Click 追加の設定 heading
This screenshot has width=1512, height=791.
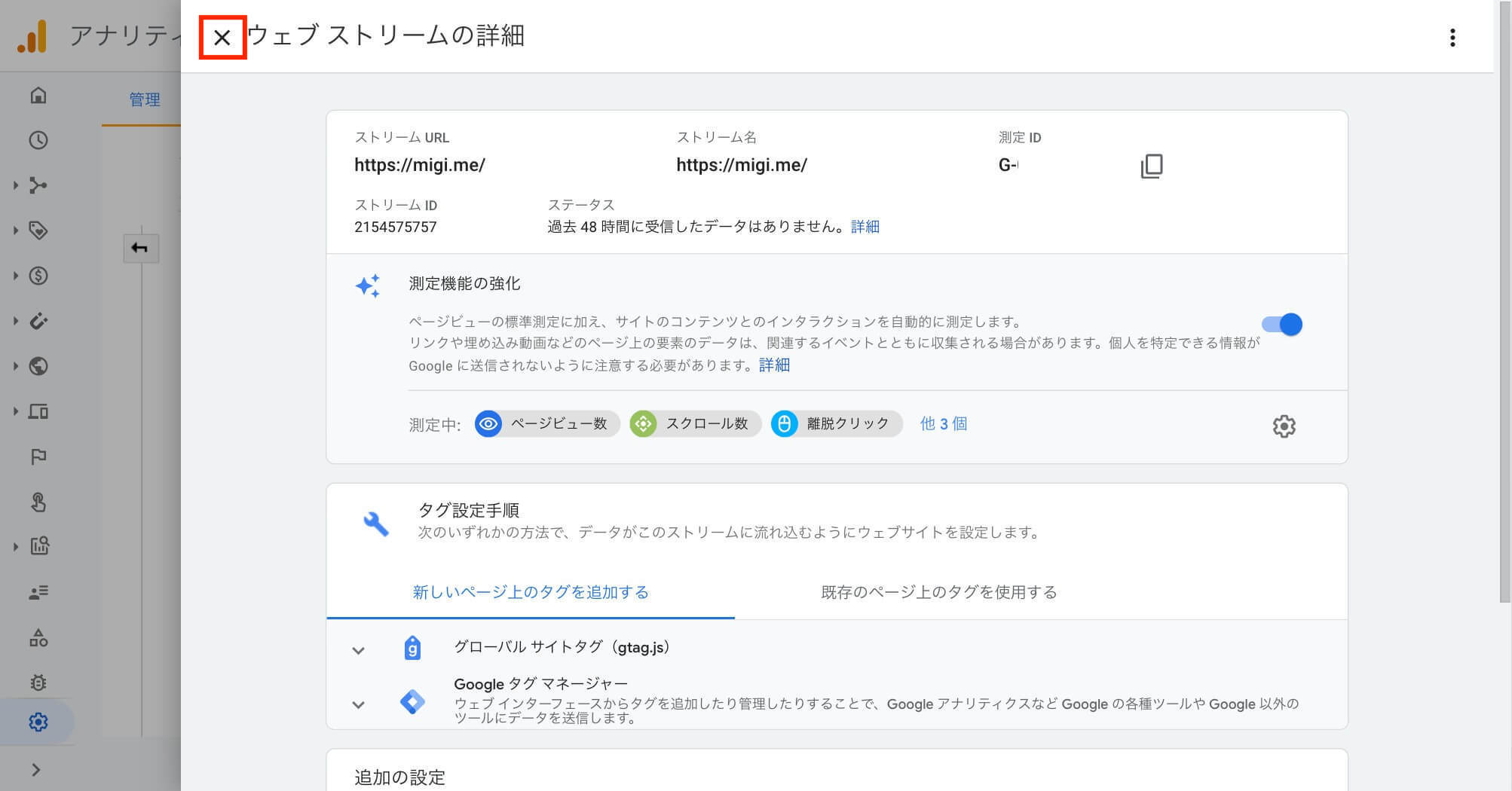(399, 777)
